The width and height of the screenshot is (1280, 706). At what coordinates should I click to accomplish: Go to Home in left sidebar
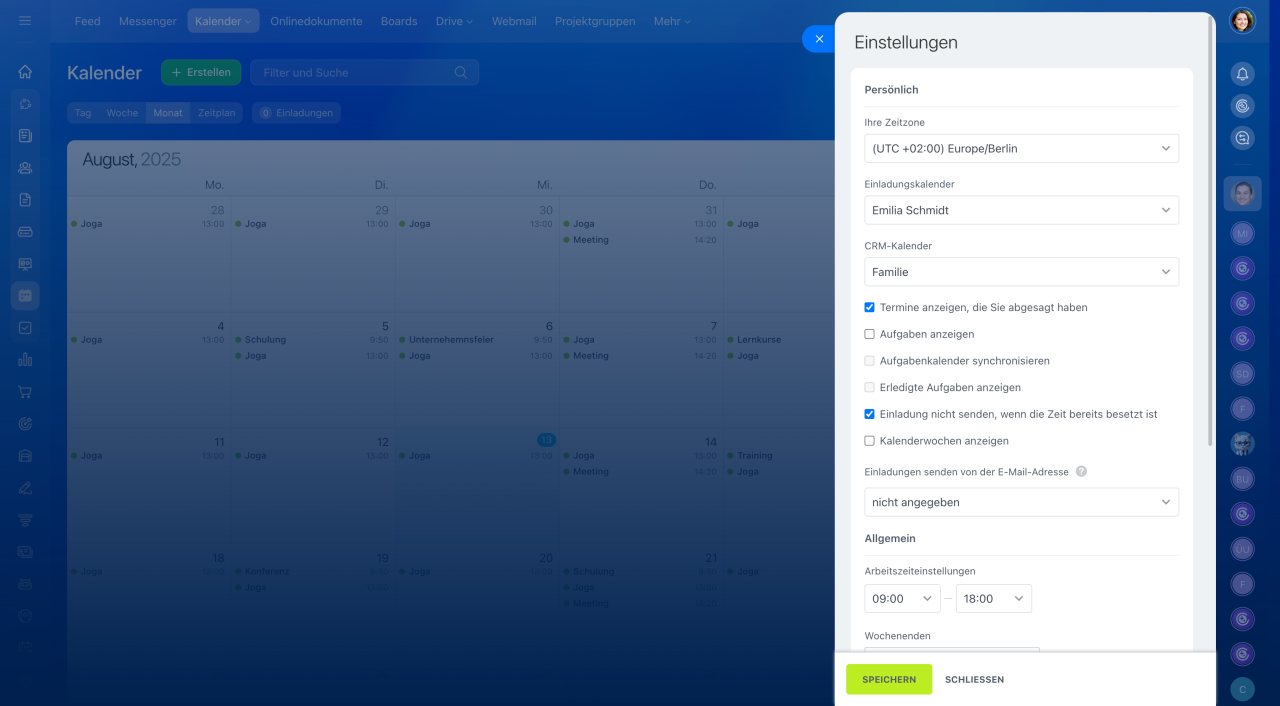pyautogui.click(x=25, y=72)
